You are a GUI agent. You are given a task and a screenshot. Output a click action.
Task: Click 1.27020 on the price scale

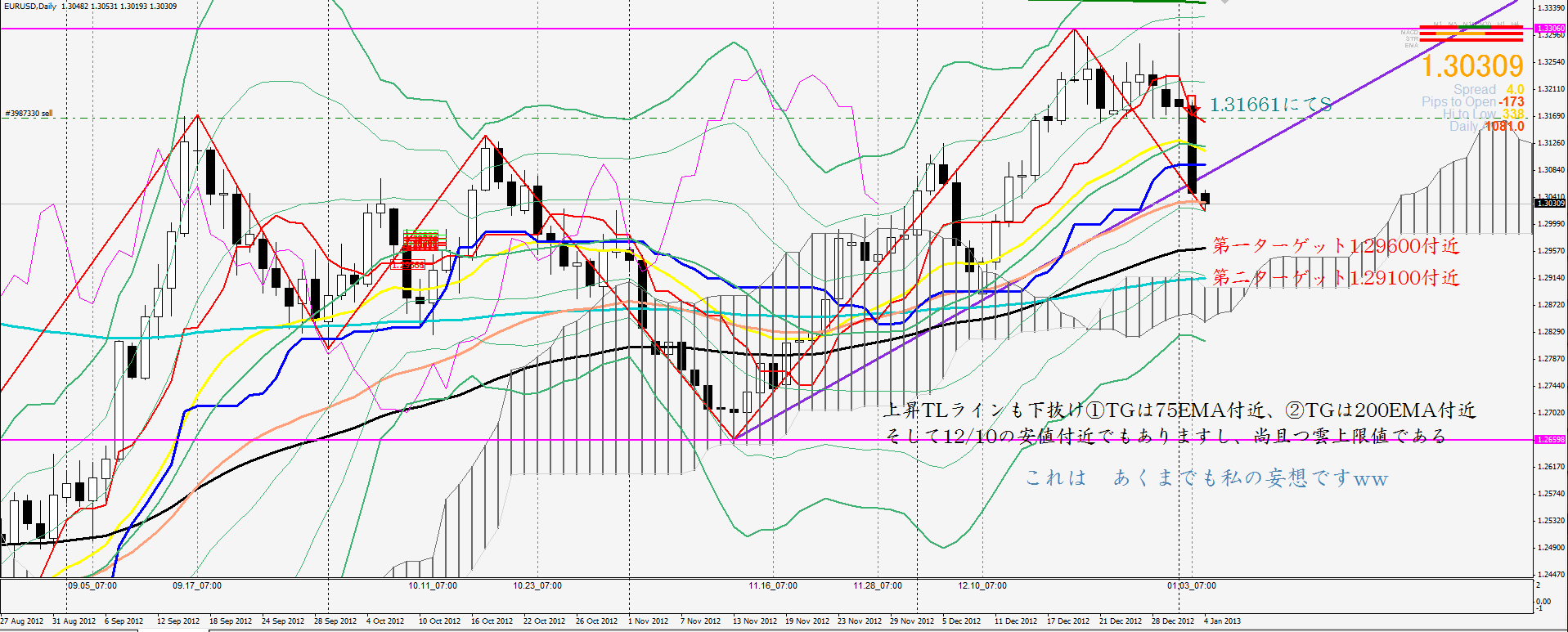click(x=1552, y=412)
